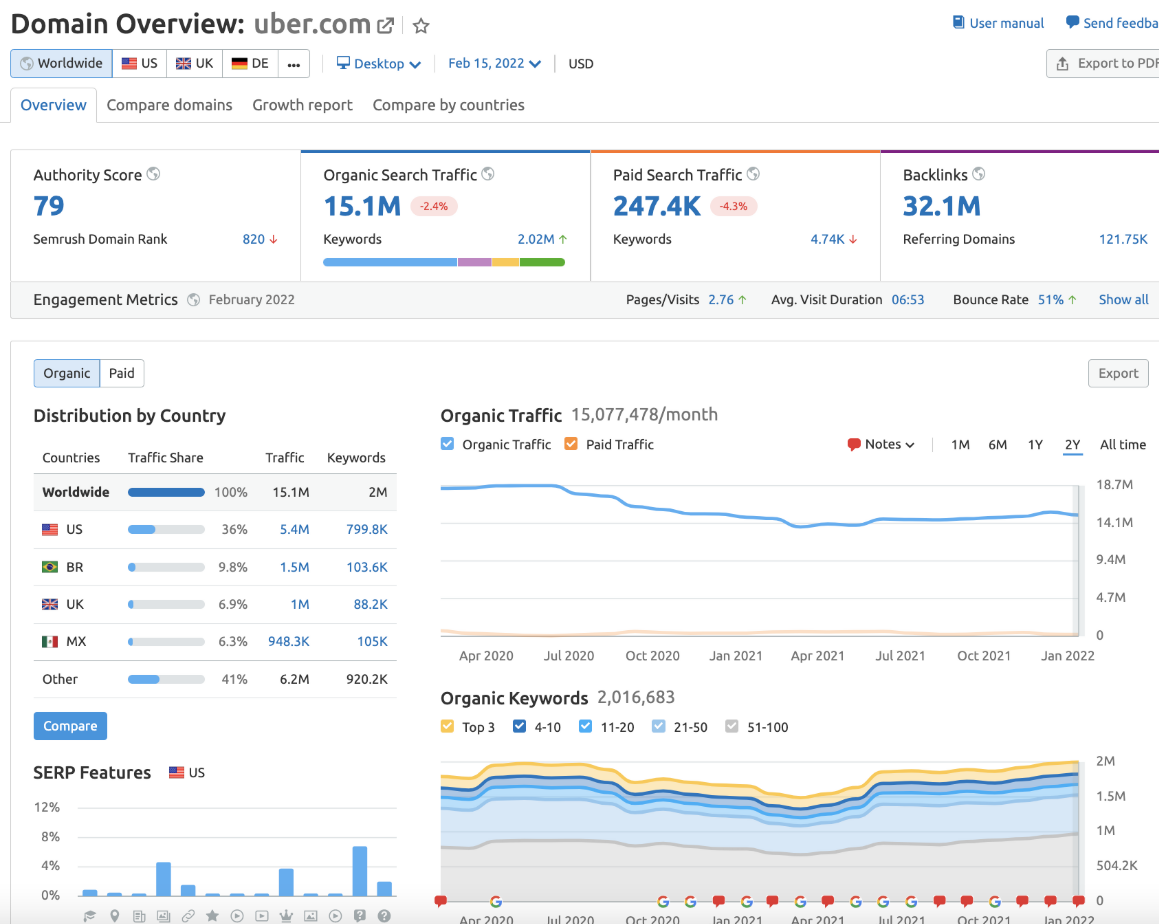The image size is (1159, 924).
Task: Click the globe icon next to Backlinks
Action: [x=979, y=174]
